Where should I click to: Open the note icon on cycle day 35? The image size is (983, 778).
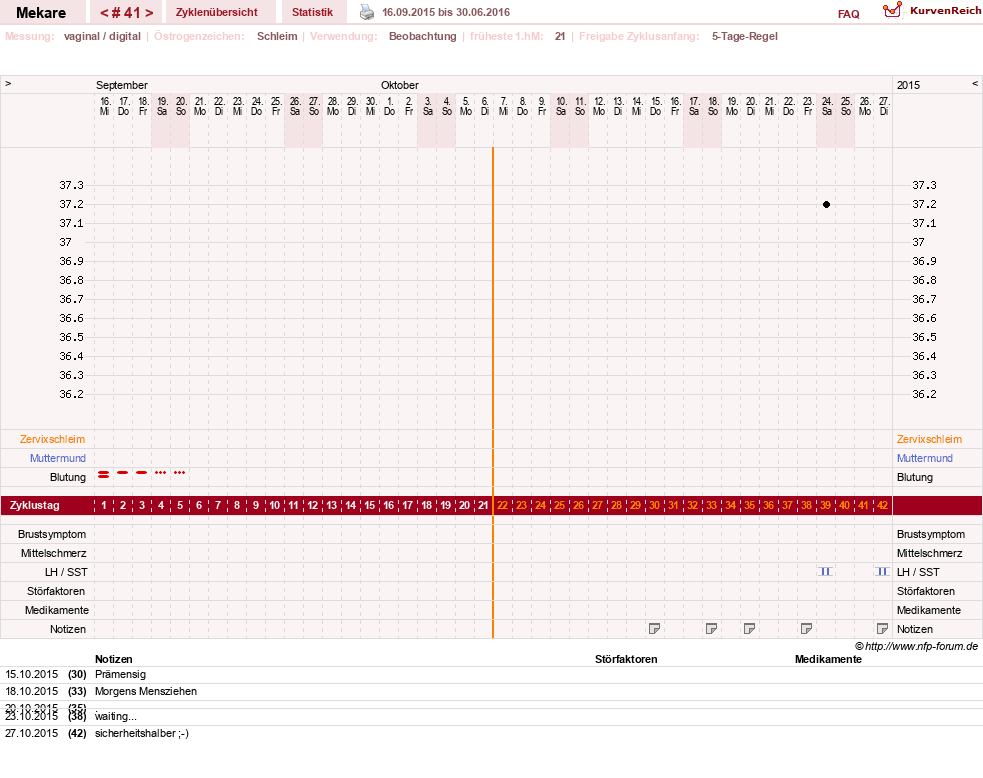[x=749, y=629]
